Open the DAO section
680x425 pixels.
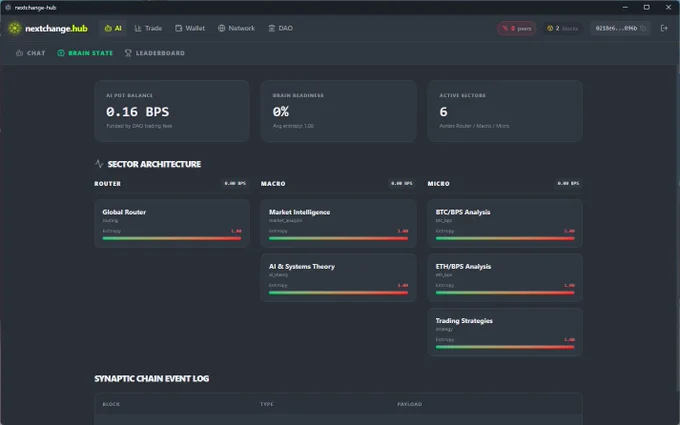tap(281, 28)
